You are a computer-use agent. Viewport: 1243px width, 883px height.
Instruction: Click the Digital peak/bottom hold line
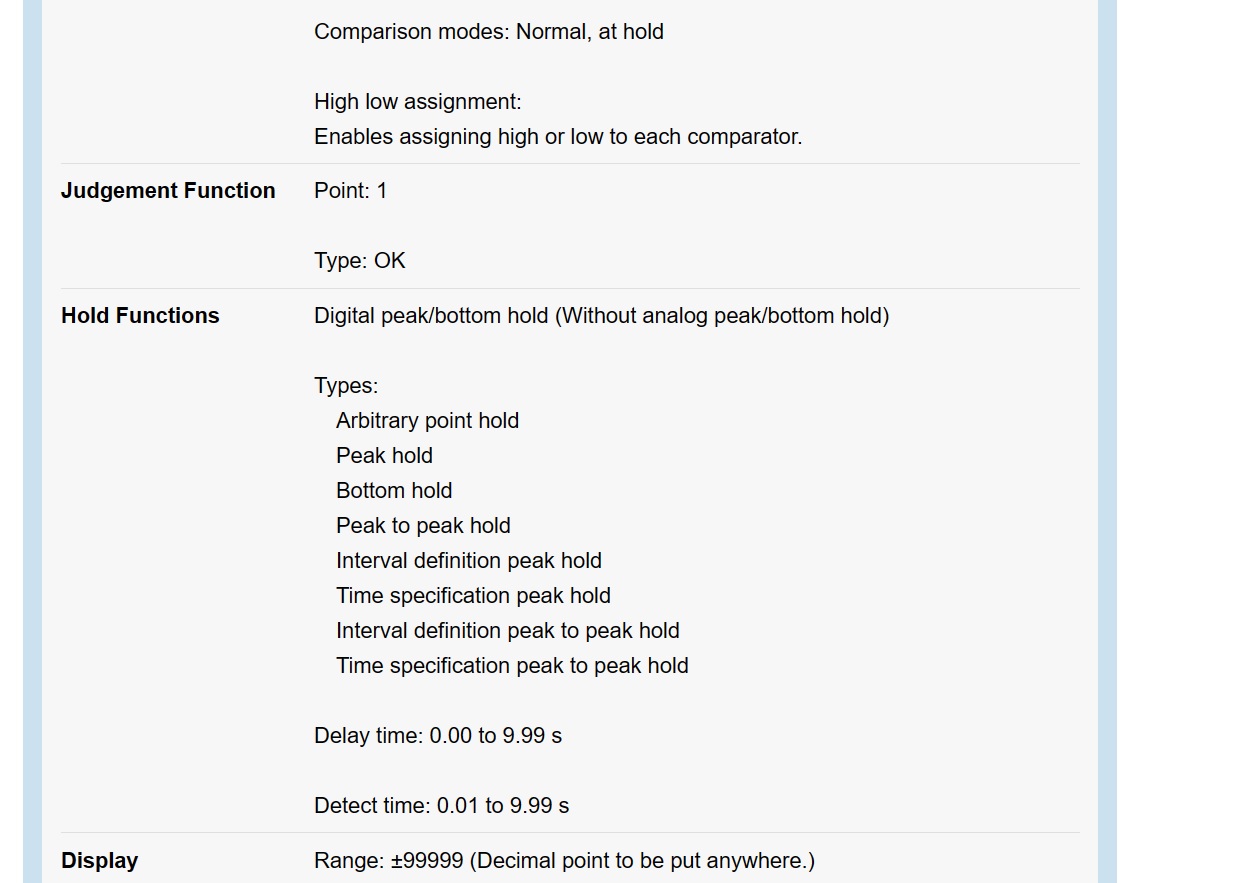pos(601,316)
